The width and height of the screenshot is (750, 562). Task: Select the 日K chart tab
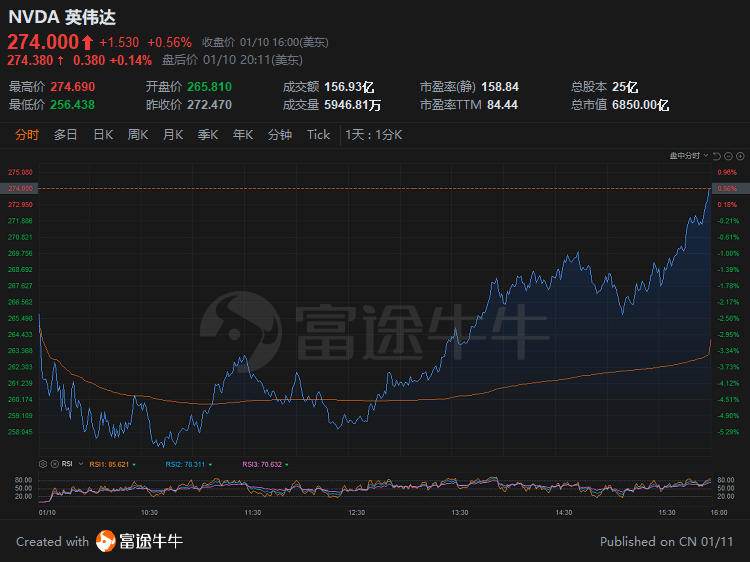click(103, 135)
